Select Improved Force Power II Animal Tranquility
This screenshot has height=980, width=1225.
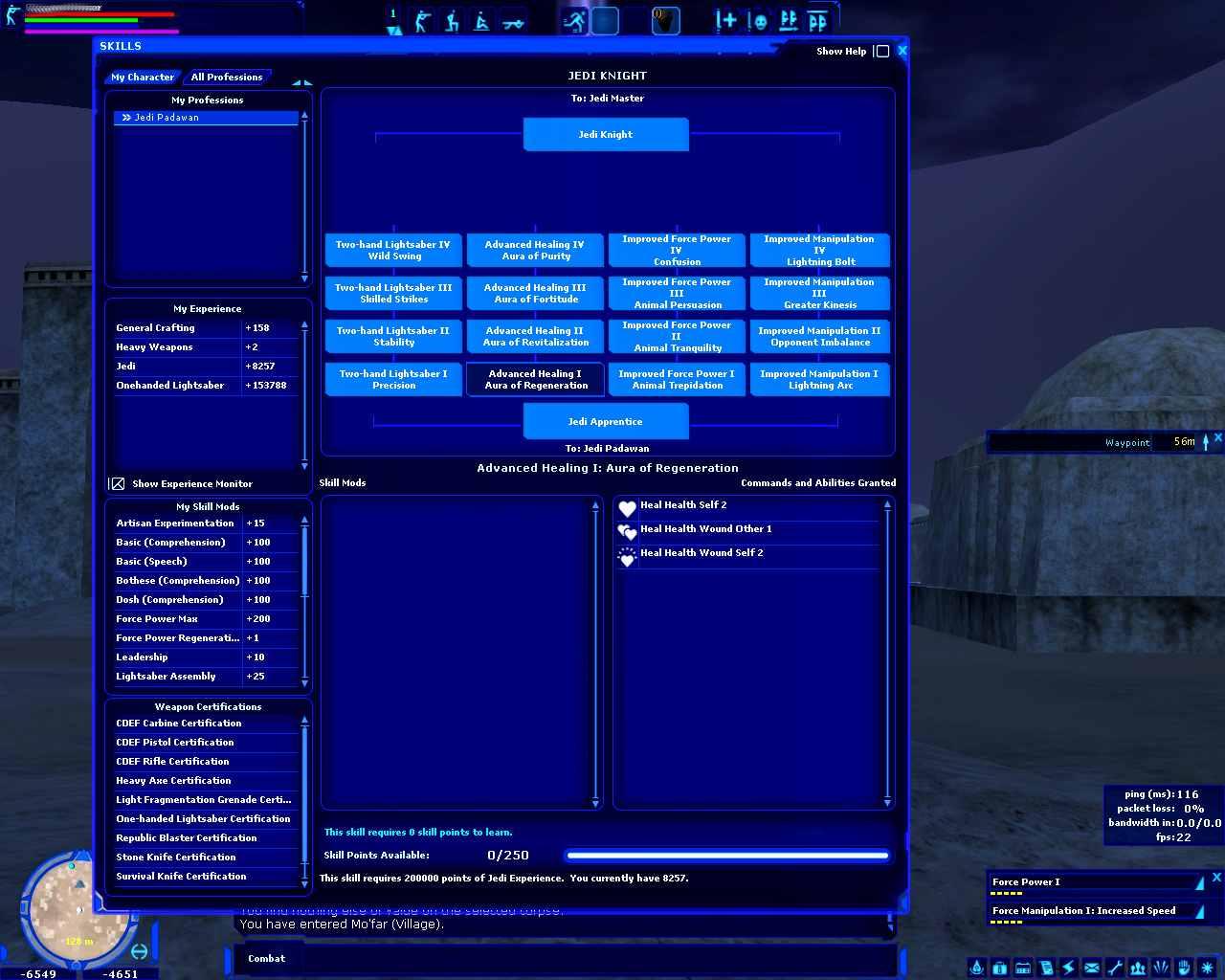click(677, 337)
